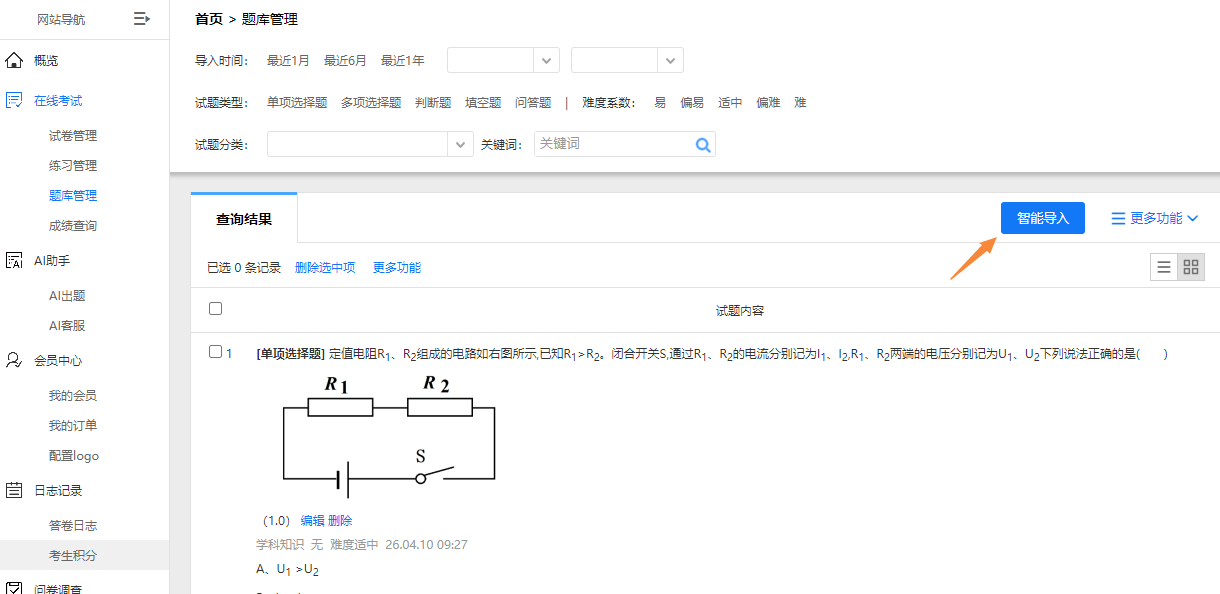This screenshot has width=1220, height=594.
Task: Toggle the select-all checkbox in the table header
Action: click(x=215, y=309)
